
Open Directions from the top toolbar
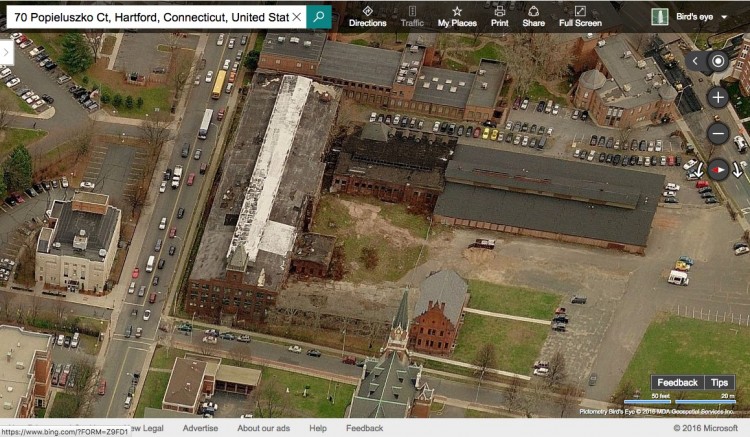point(367,16)
